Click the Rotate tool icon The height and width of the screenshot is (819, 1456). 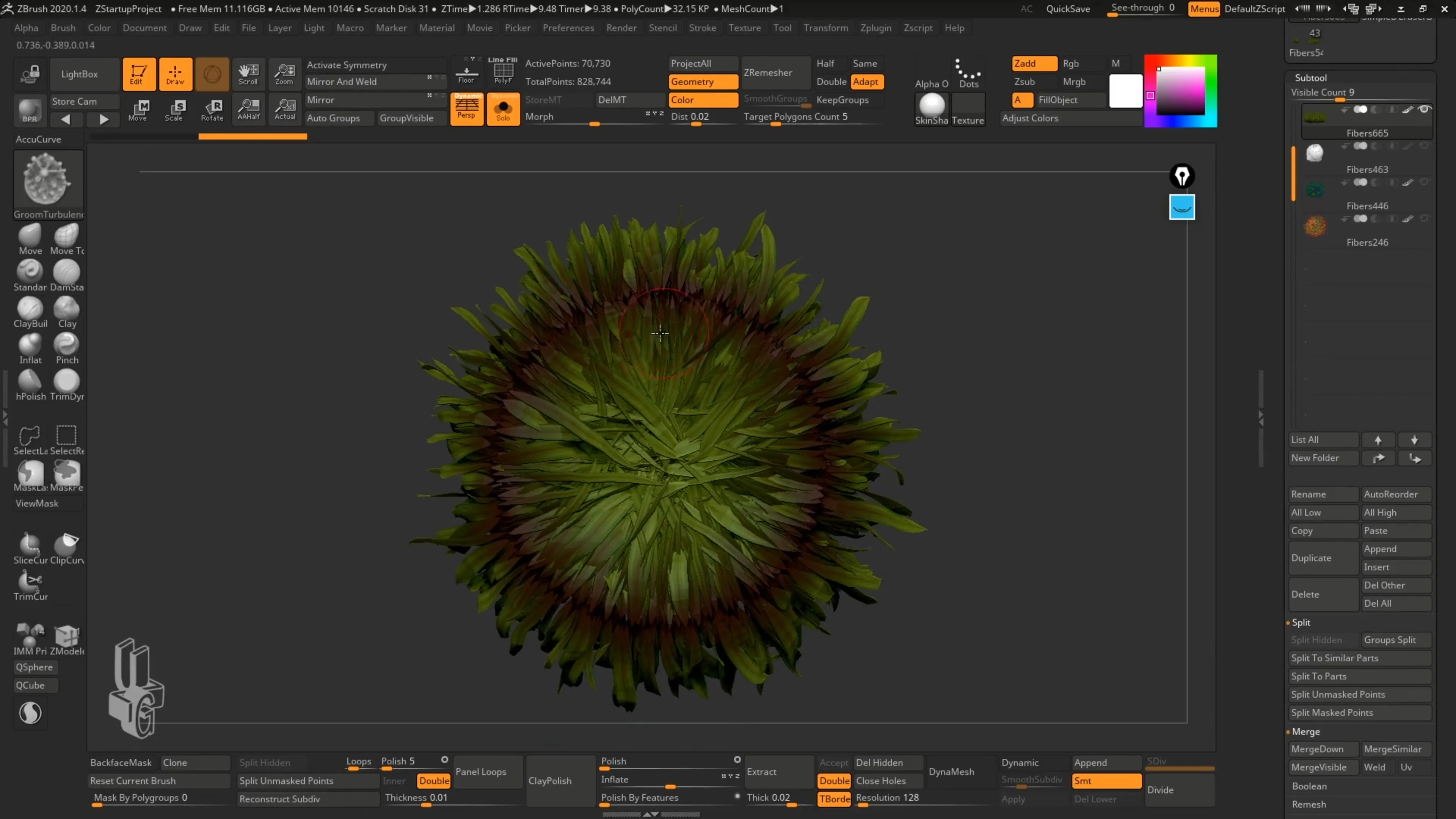click(212, 110)
